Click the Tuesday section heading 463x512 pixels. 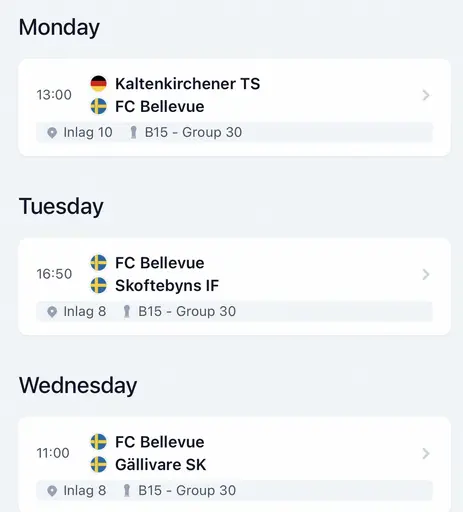click(x=61, y=206)
